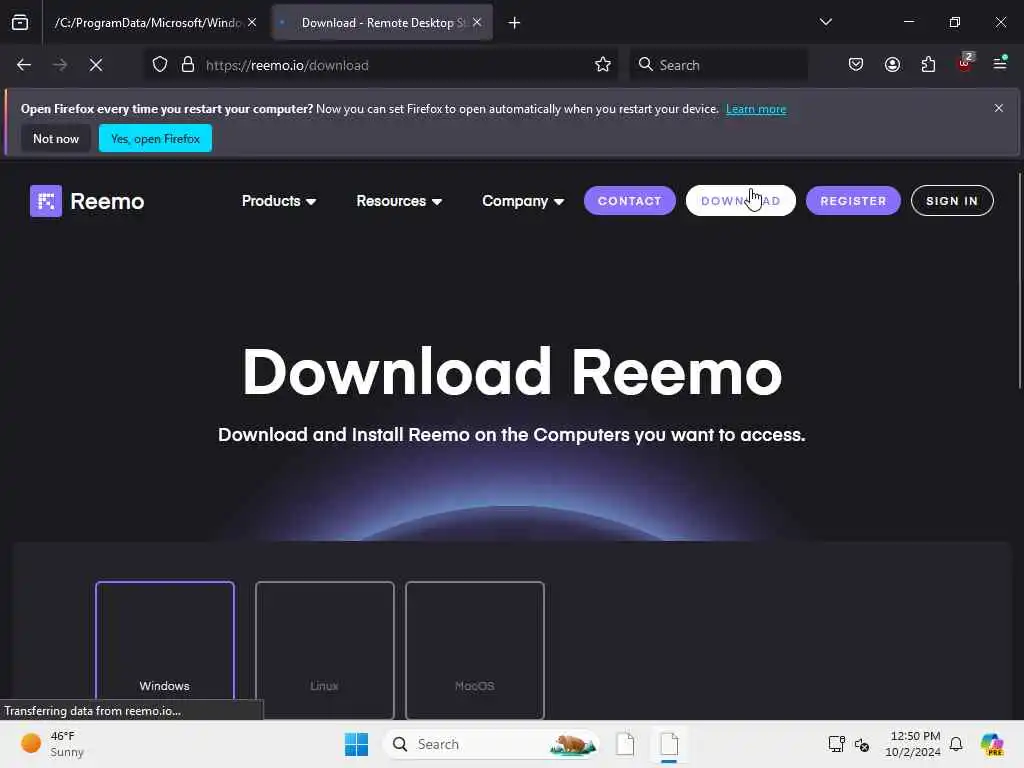The width and height of the screenshot is (1024, 768).
Task: Open weather widget showing 46°F Sunny
Action: tap(52, 744)
